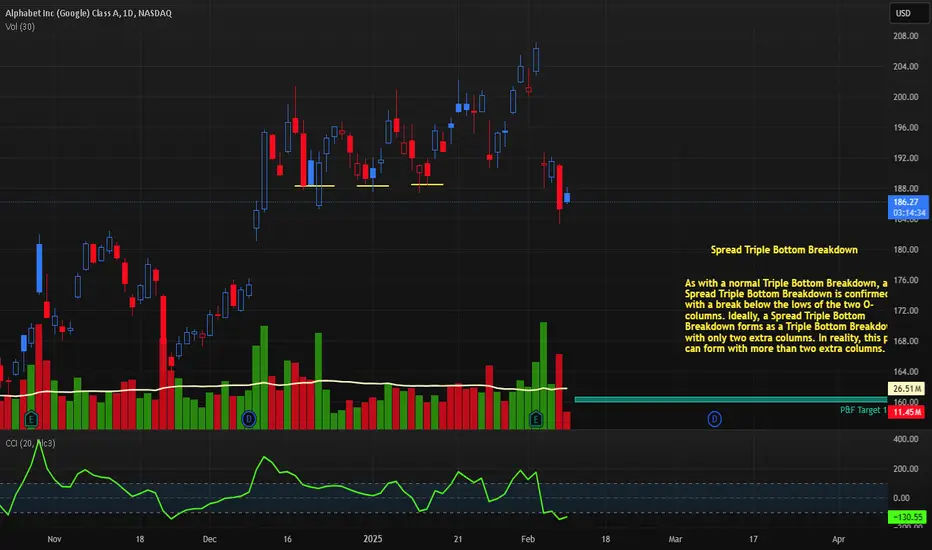The width and height of the screenshot is (932, 550).
Task: Click the -130.55 CCI value label
Action: (x=908, y=517)
